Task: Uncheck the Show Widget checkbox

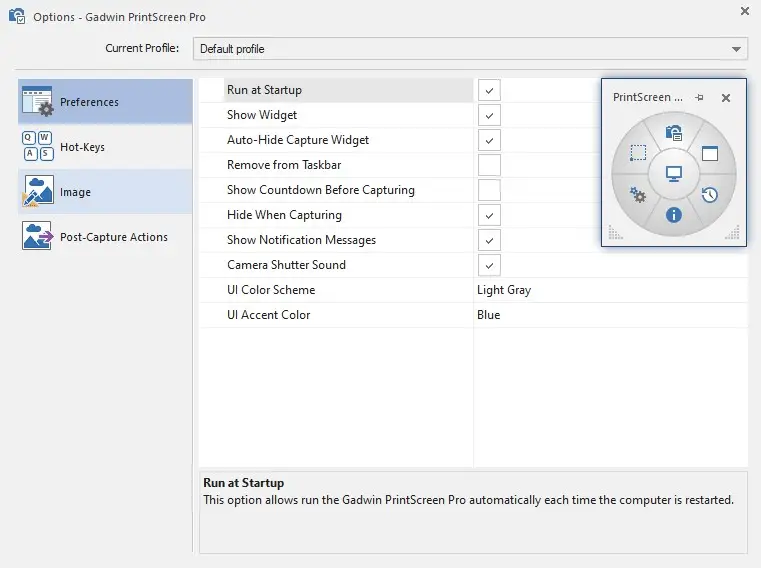Action: click(489, 116)
